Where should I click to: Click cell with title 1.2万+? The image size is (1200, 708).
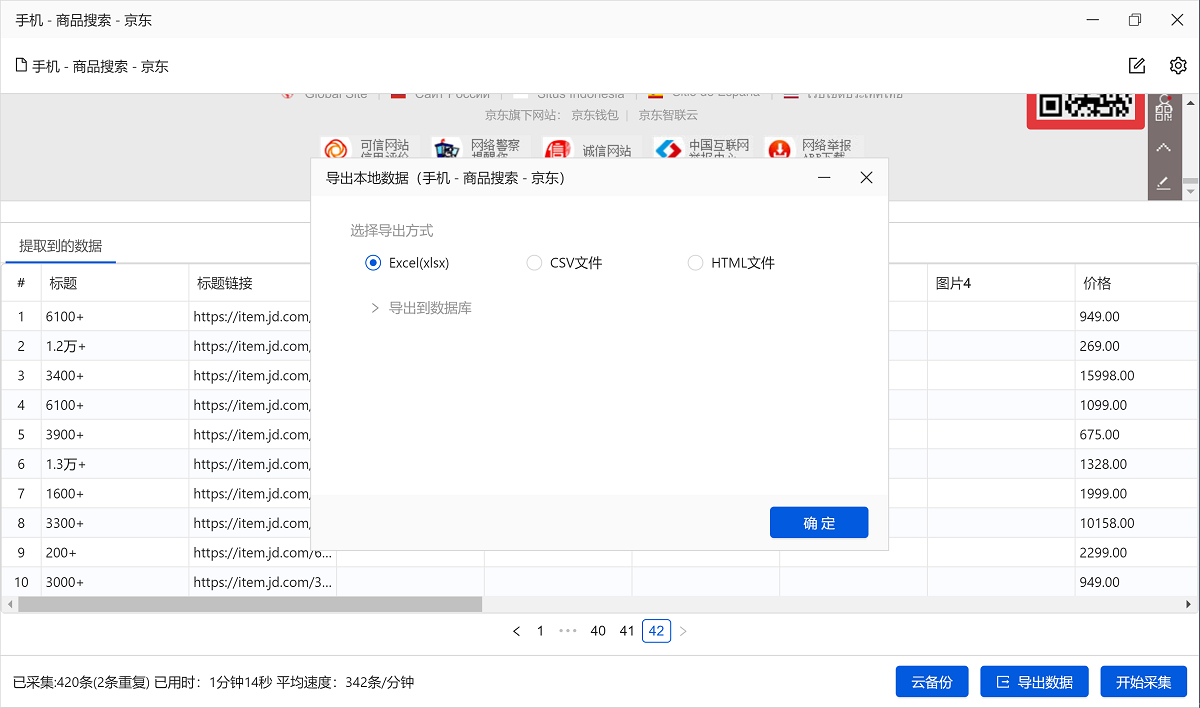[x=115, y=346]
